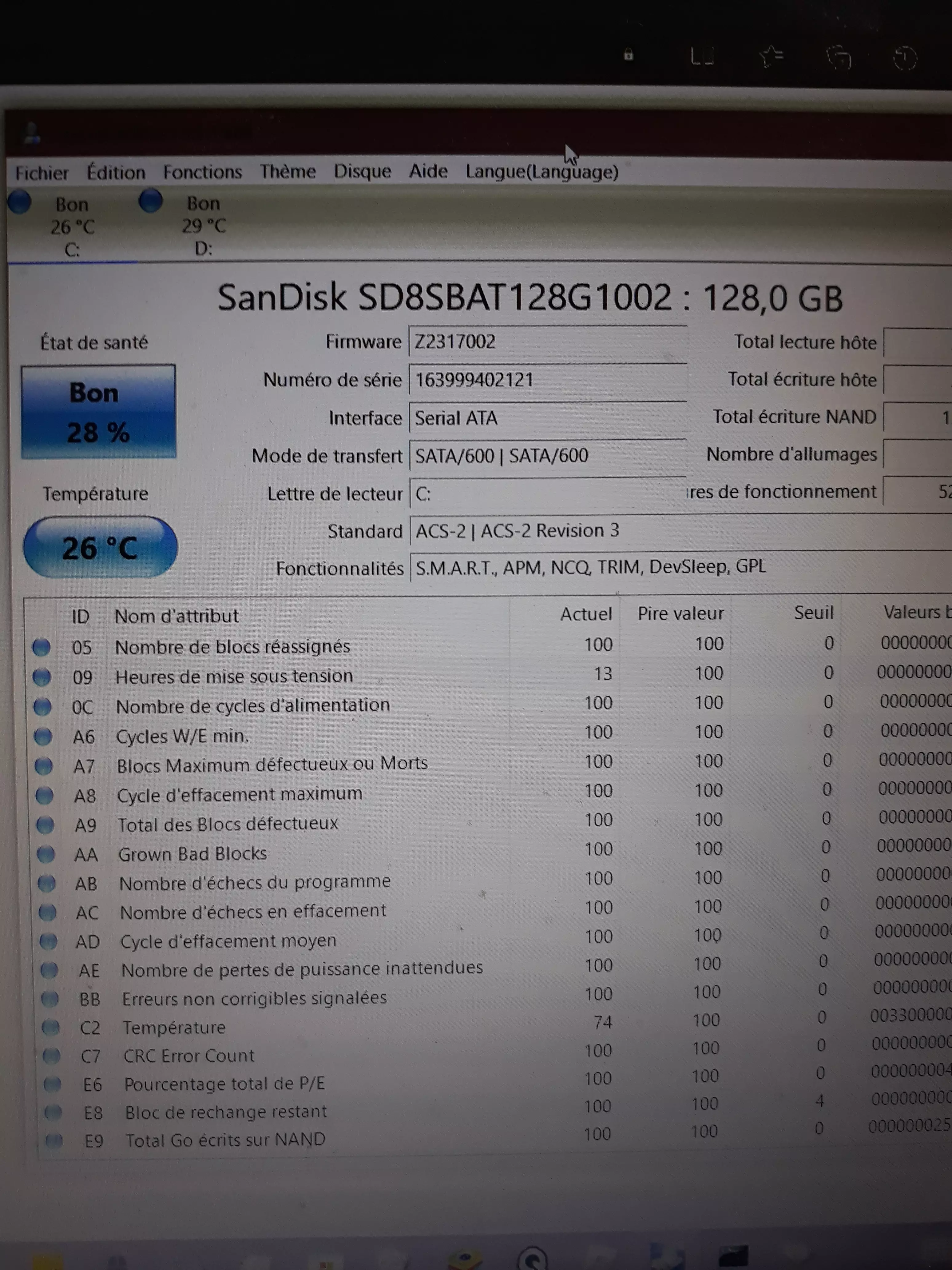The height and width of the screenshot is (1270, 952).
Task: Click the Firmware field Z2317002
Action: (x=547, y=341)
